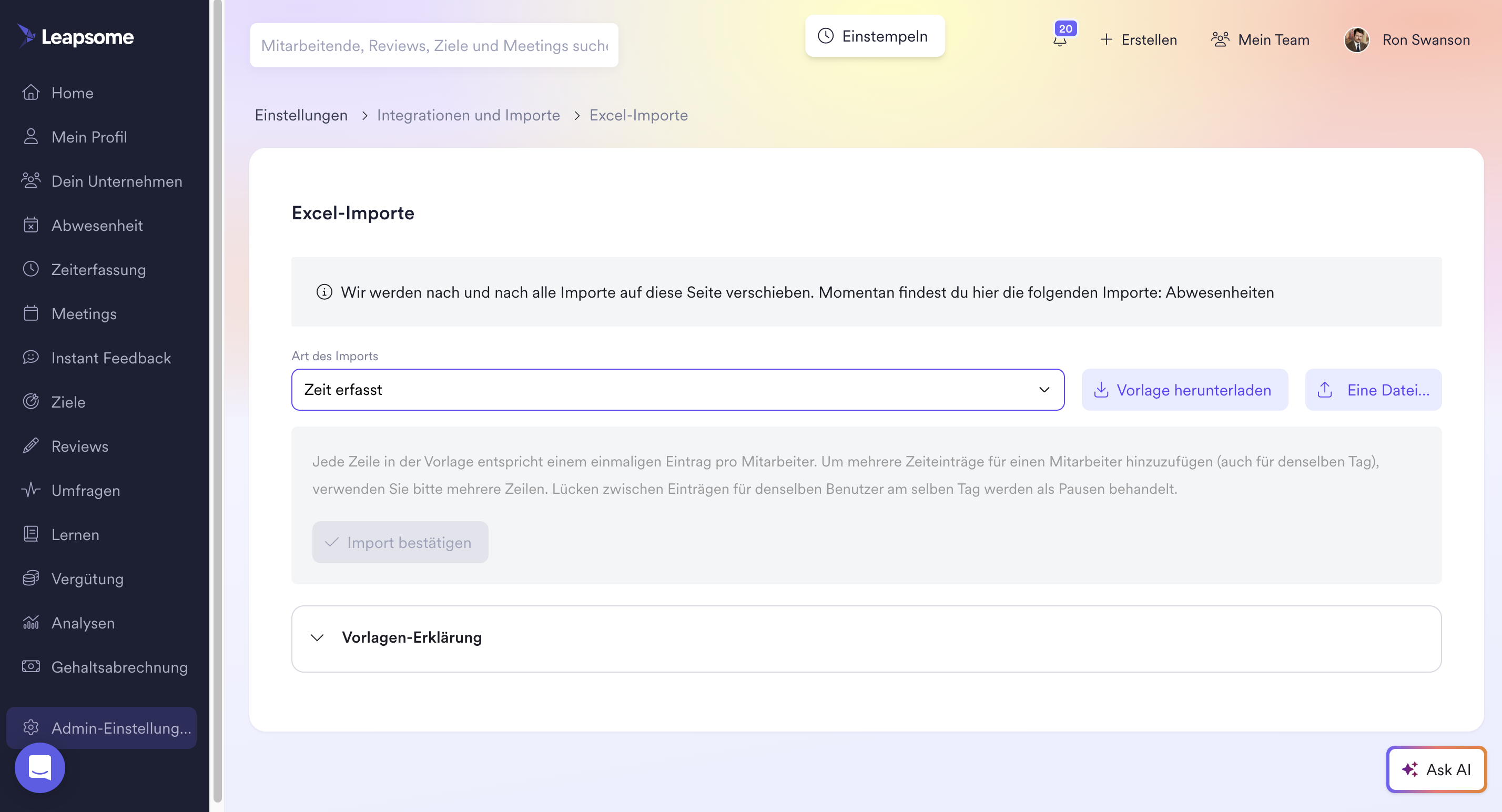The image size is (1502, 812).
Task: Click the Mein Profil person icon
Action: pyautogui.click(x=31, y=137)
